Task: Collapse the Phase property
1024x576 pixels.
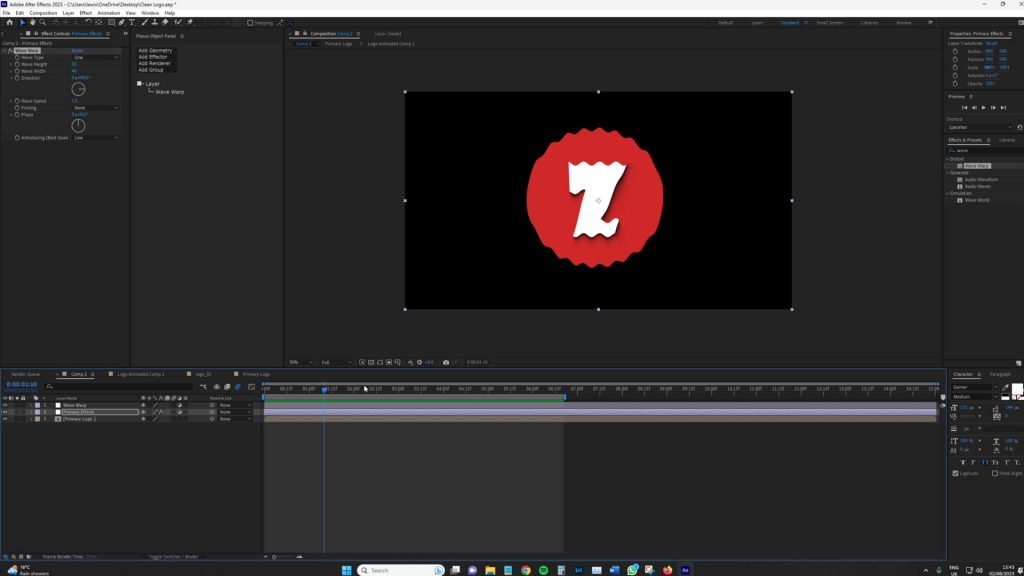Action: pyautogui.click(x=11, y=115)
